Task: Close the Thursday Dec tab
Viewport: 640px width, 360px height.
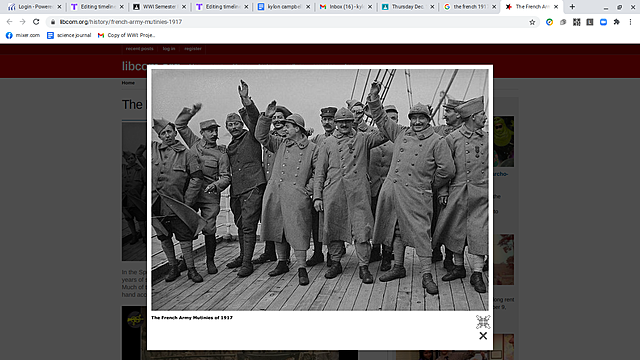Action: [432, 7]
